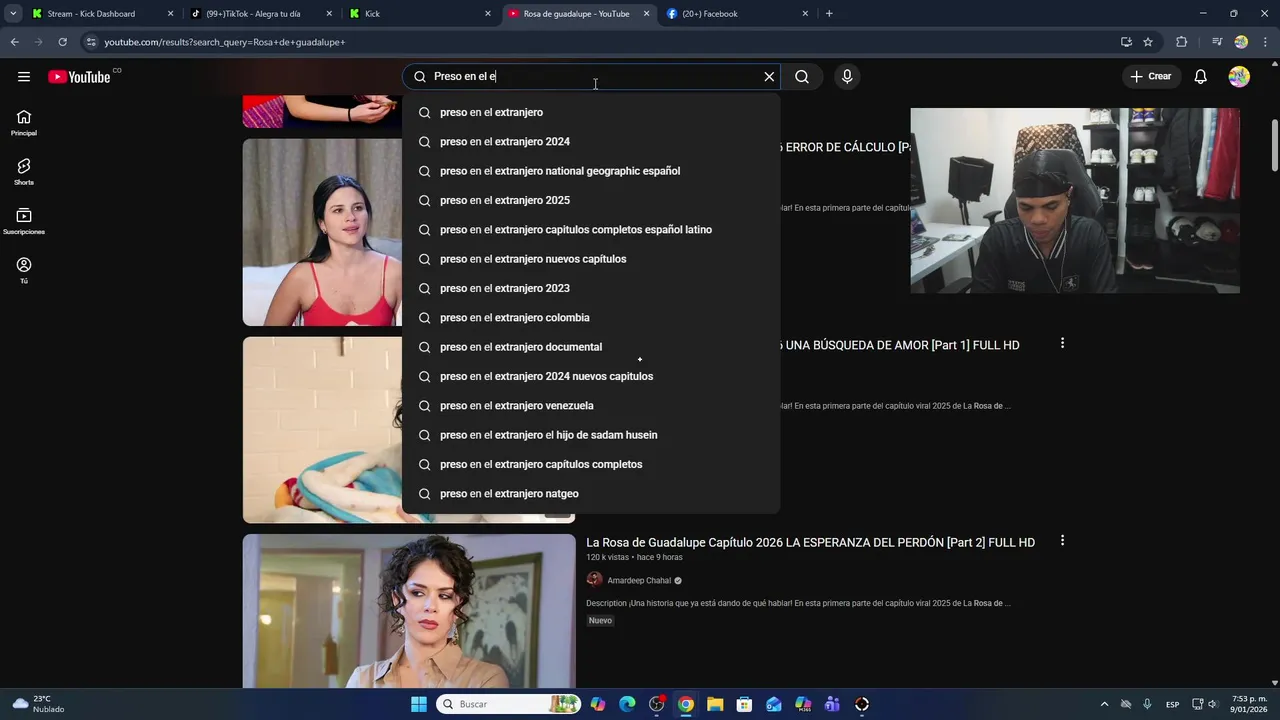Select 'preso en el extranjero documental'
Screen dimensions: 1280x720
click(x=591, y=347)
